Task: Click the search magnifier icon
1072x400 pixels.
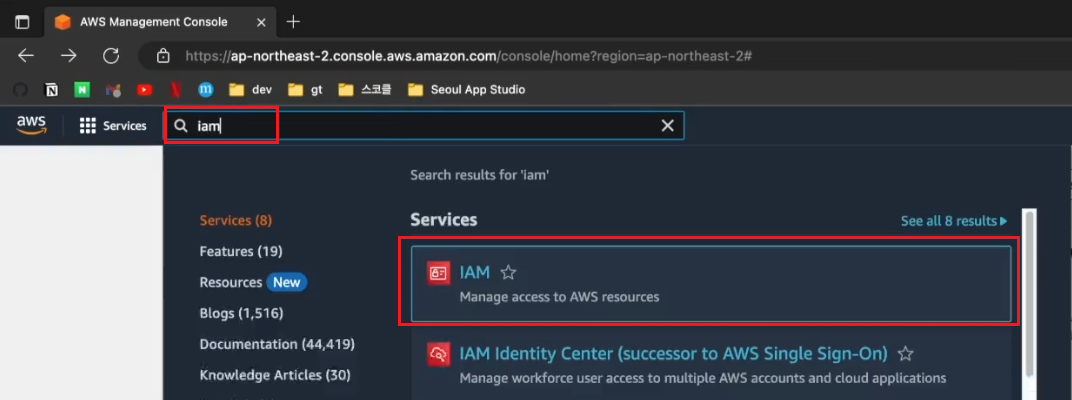Action: tap(181, 126)
